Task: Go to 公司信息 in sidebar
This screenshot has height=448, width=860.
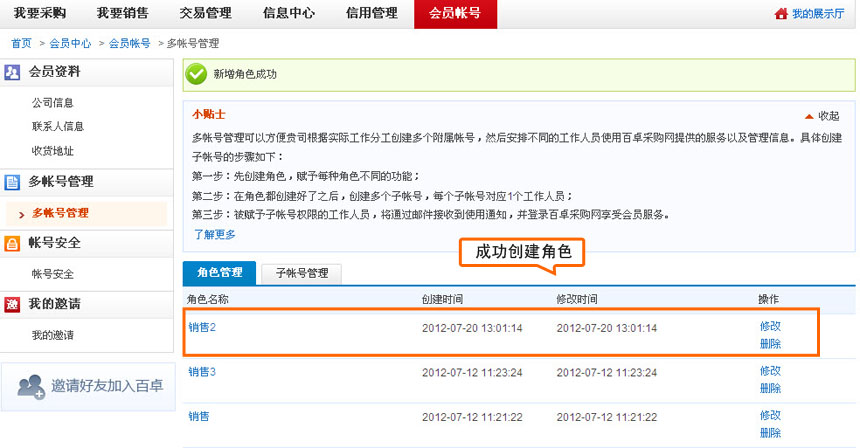Action: tap(52, 102)
